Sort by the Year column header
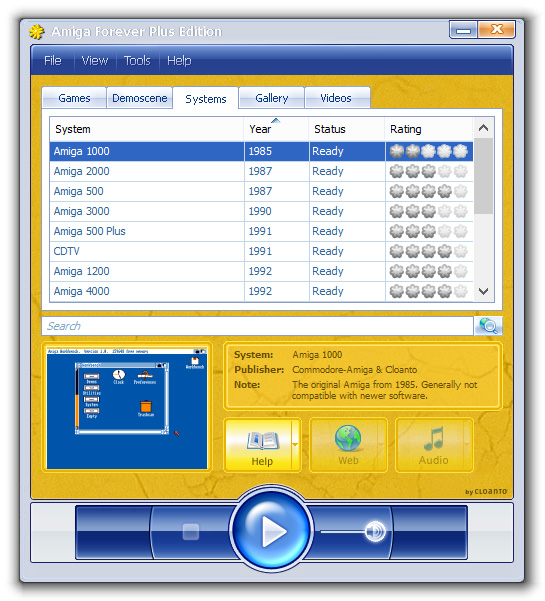The image size is (545, 601). pyautogui.click(x=276, y=129)
